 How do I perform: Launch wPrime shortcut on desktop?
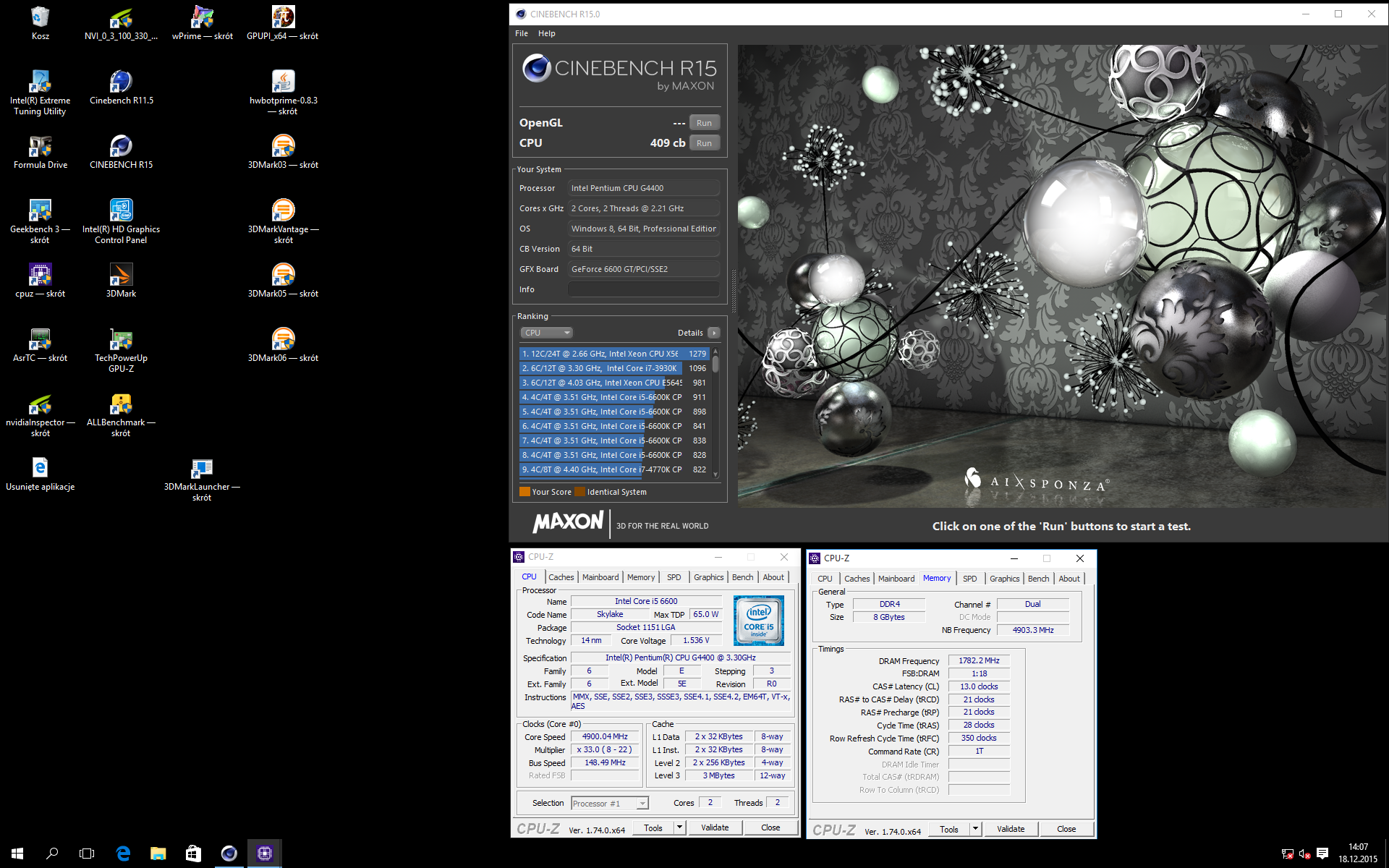203,22
